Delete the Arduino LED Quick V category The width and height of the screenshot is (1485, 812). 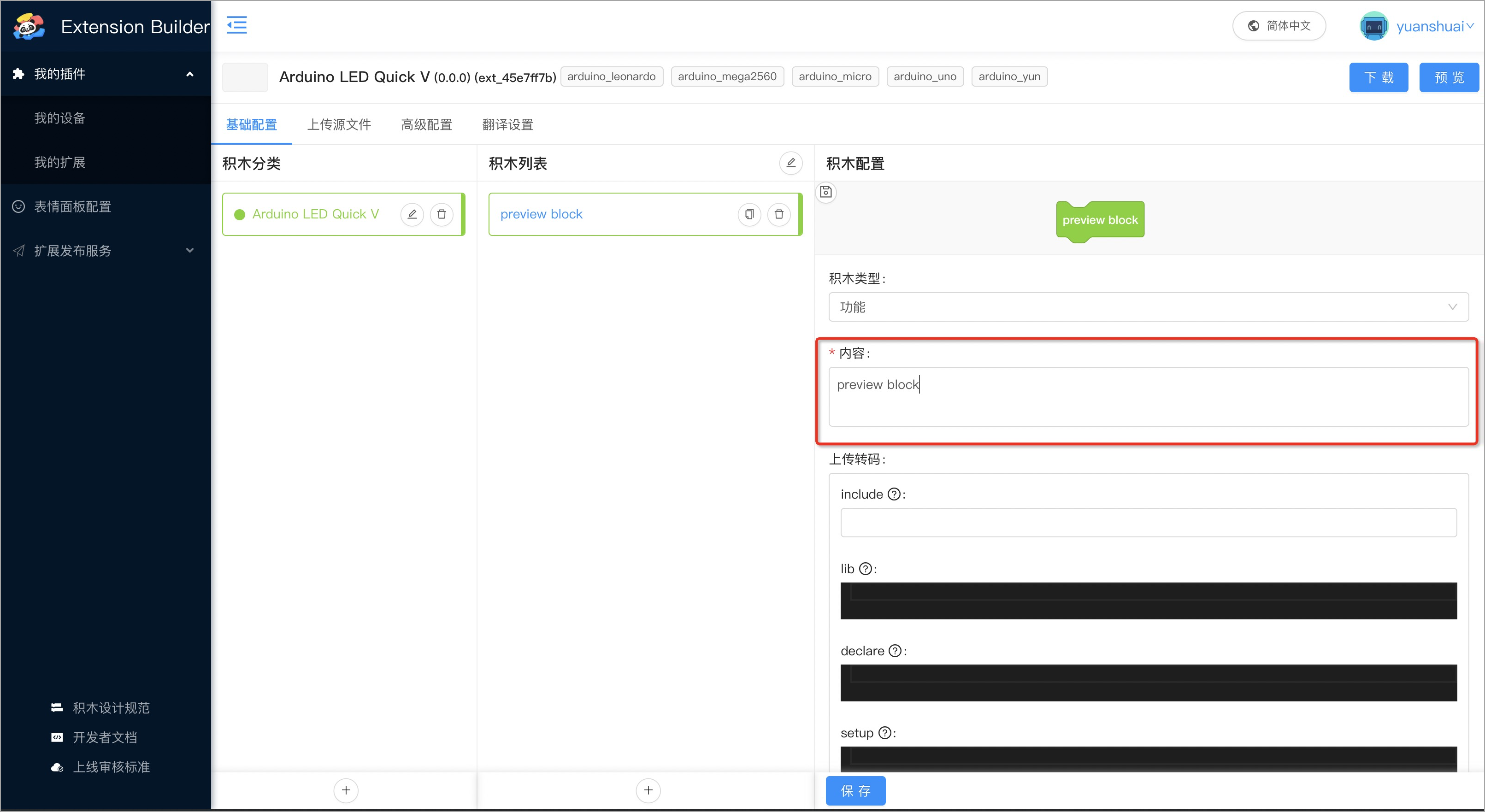point(442,214)
